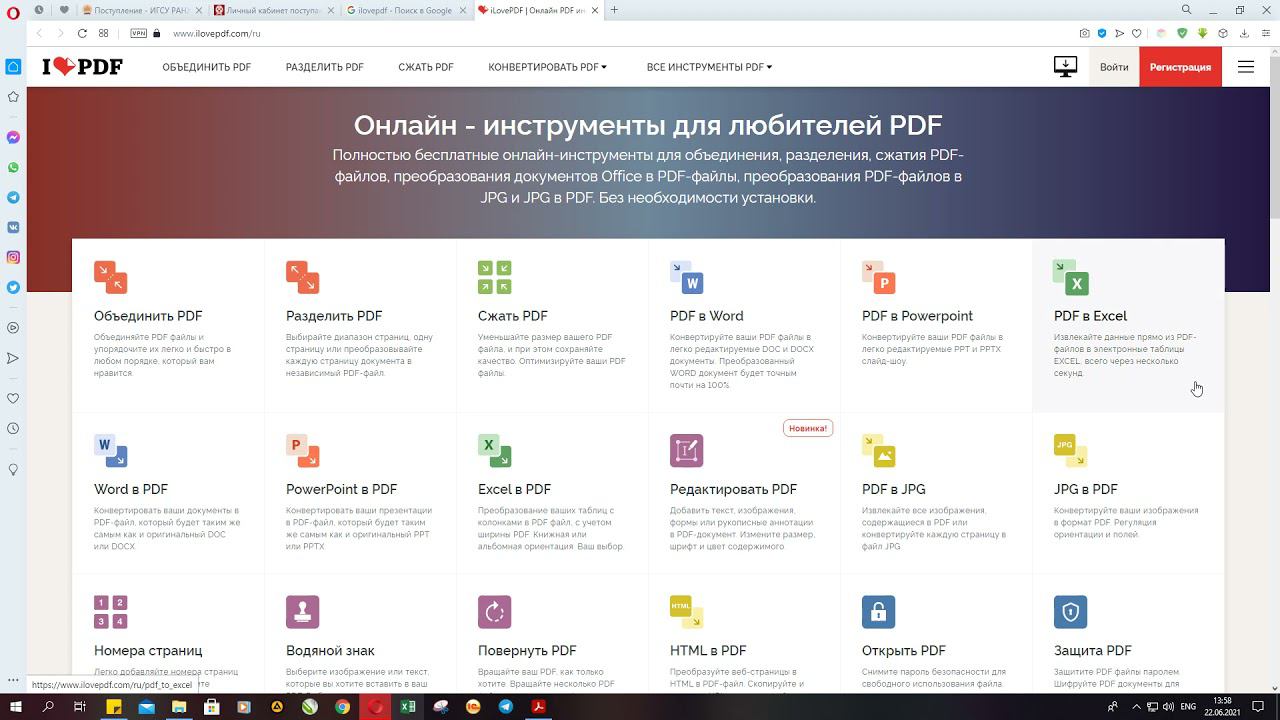Expand ВСЕ ИНСТРУМЕНТЫ PDF dropdown menu

pos(709,67)
